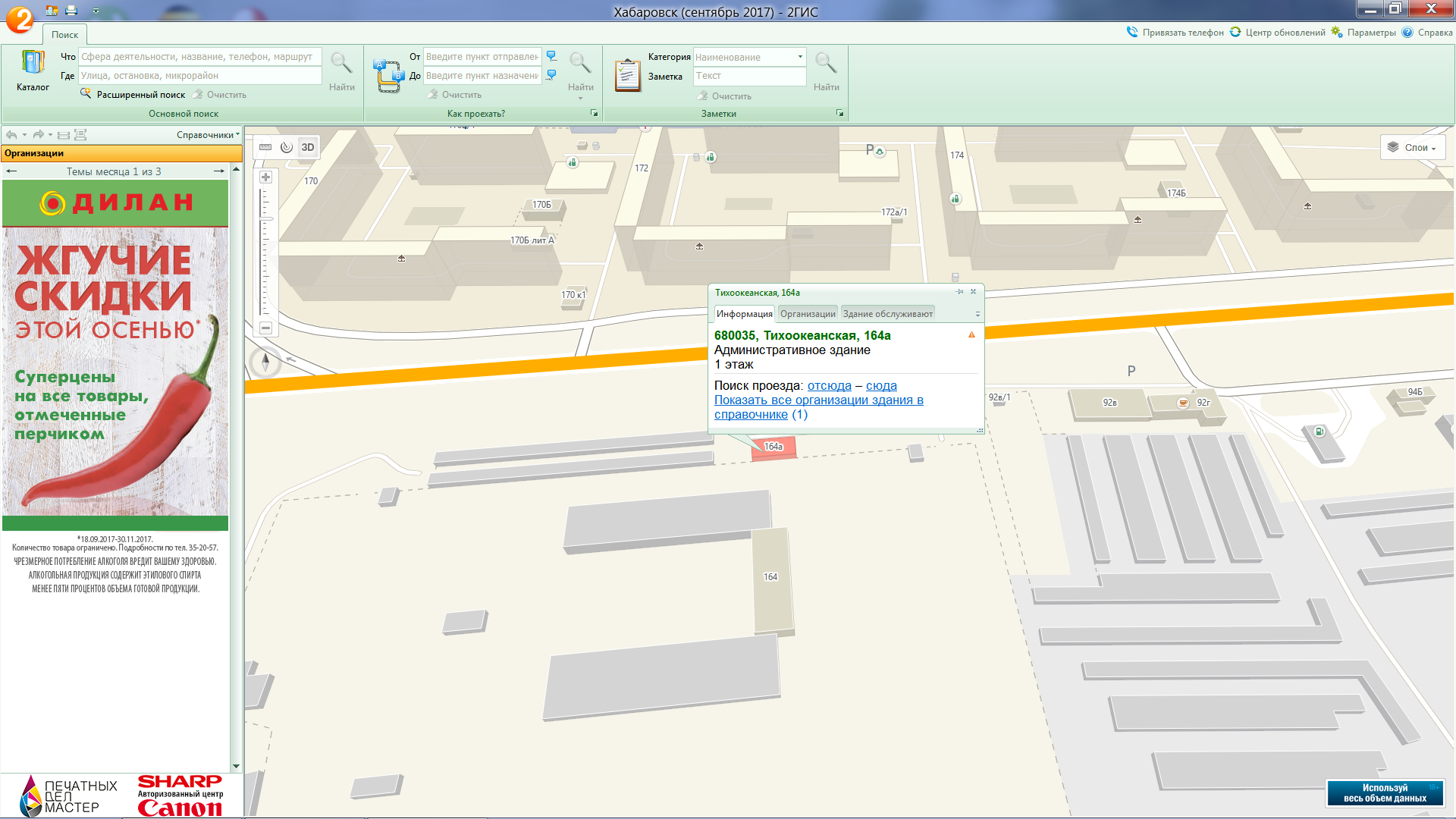Image resolution: width=1456 pixels, height=819 pixels.
Task: Click the ruler measurement tool on map
Action: (265, 147)
